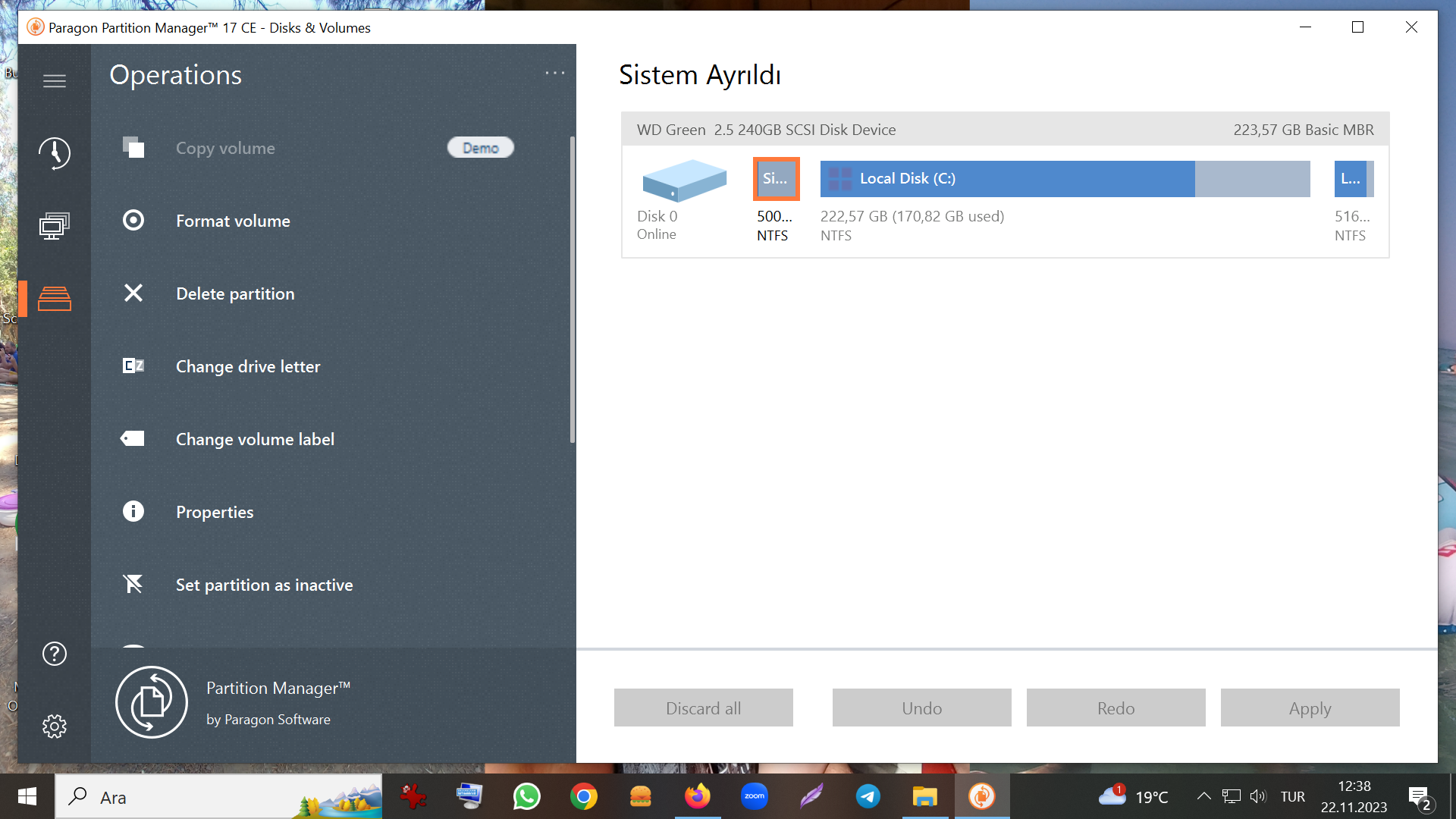Click the Copy volume icon
The image size is (1456, 819).
tap(133, 147)
